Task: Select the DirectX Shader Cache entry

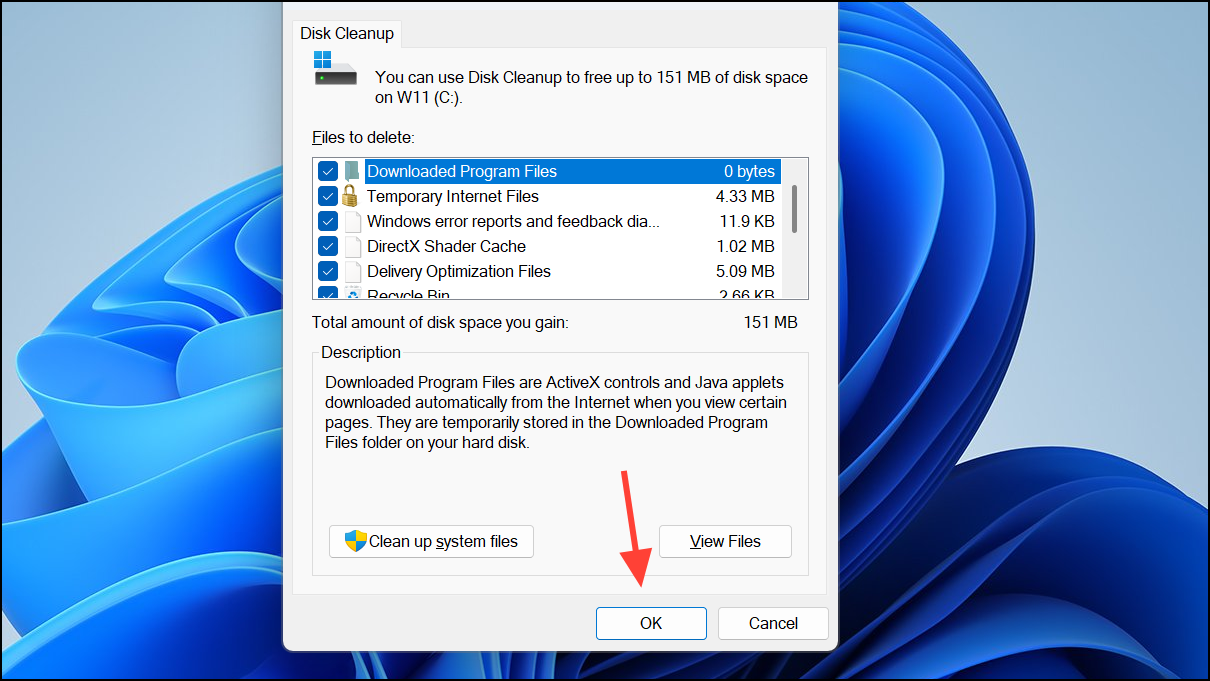Action: [446, 246]
